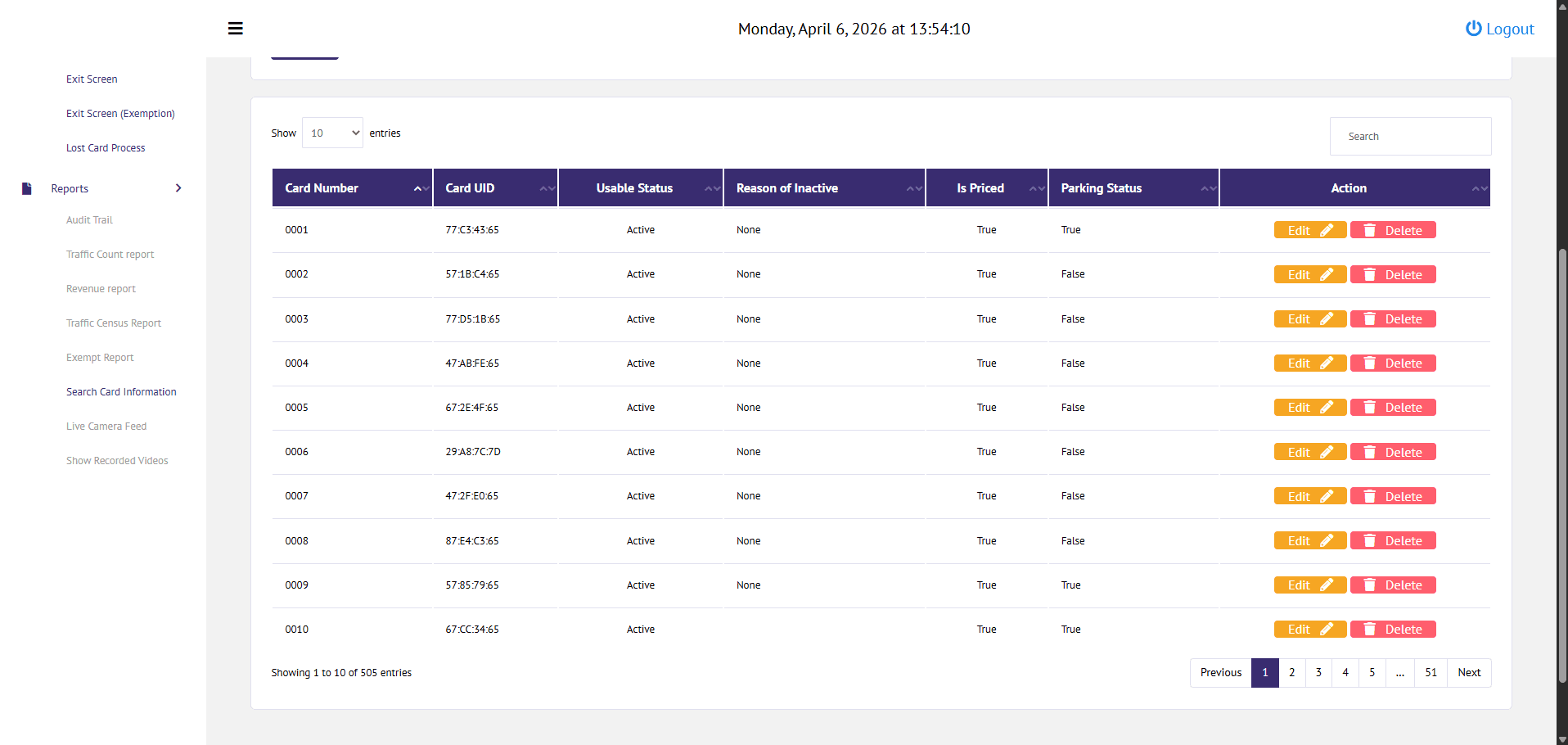Click the sort arrows on Card Number header
Viewport: 1568px width, 745px height.
(420, 187)
